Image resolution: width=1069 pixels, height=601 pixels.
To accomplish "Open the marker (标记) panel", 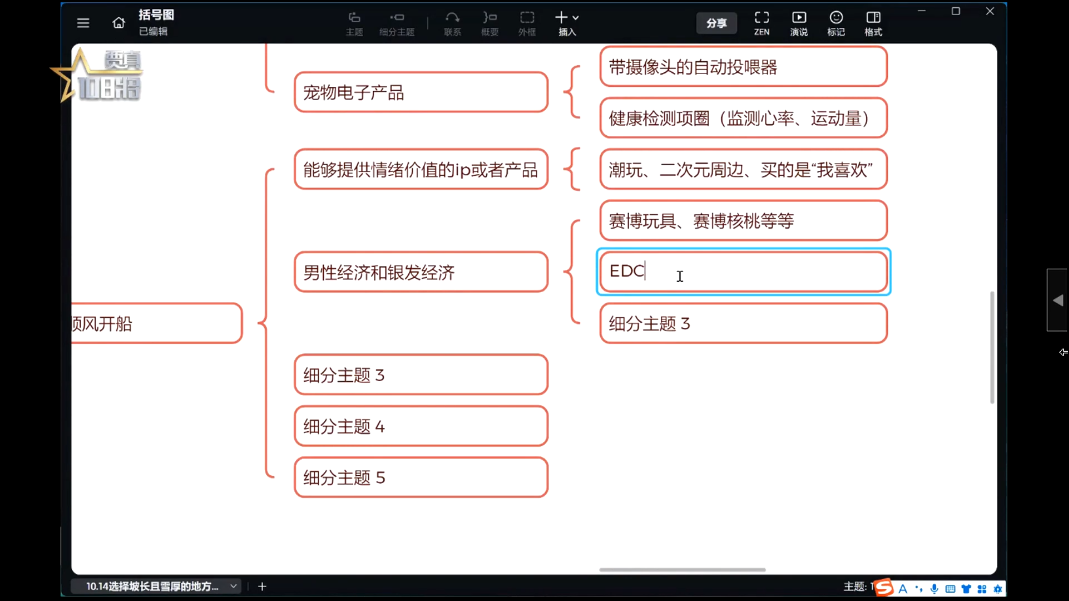I will 836,23.
